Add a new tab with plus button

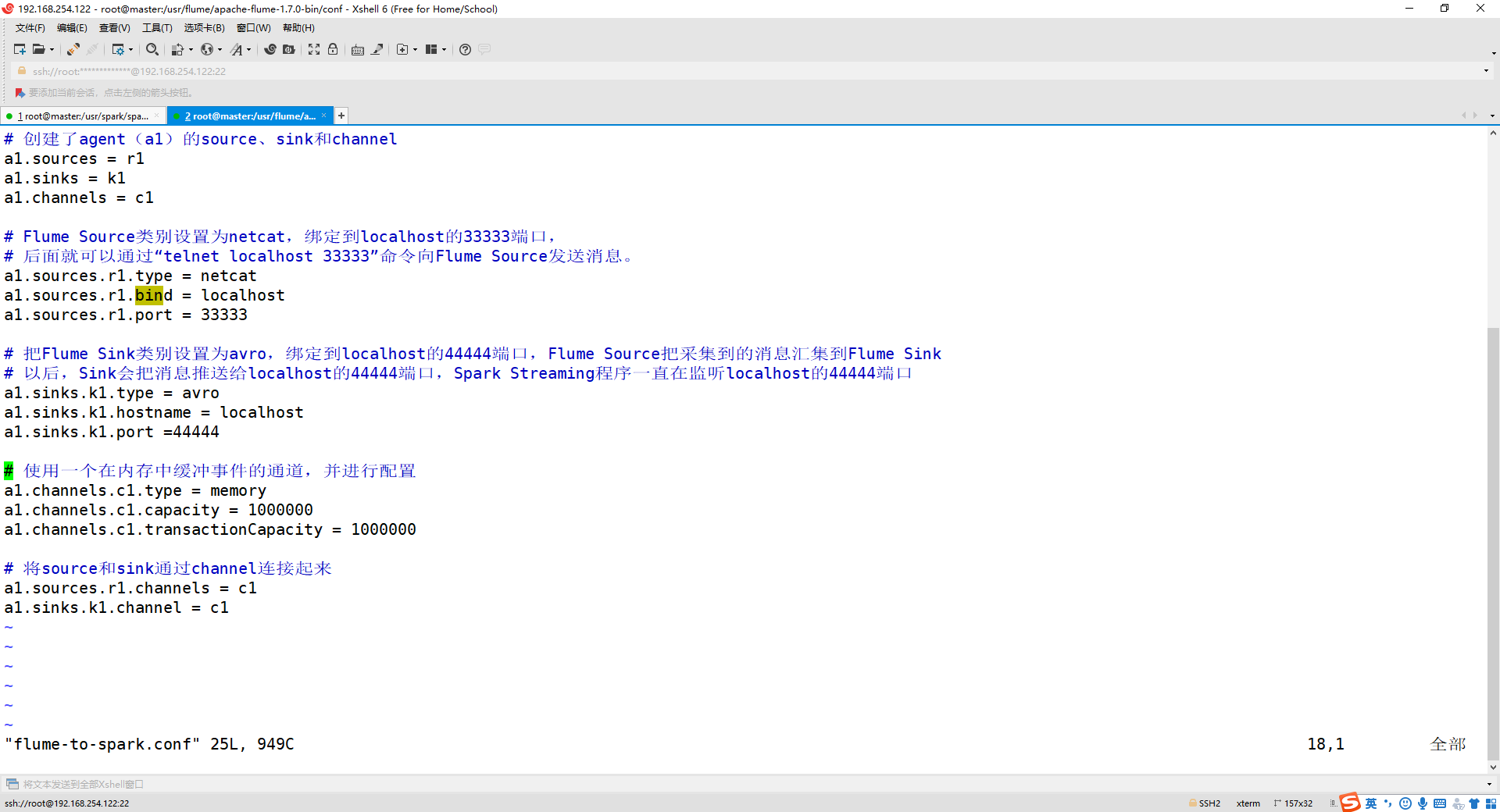pyautogui.click(x=341, y=116)
